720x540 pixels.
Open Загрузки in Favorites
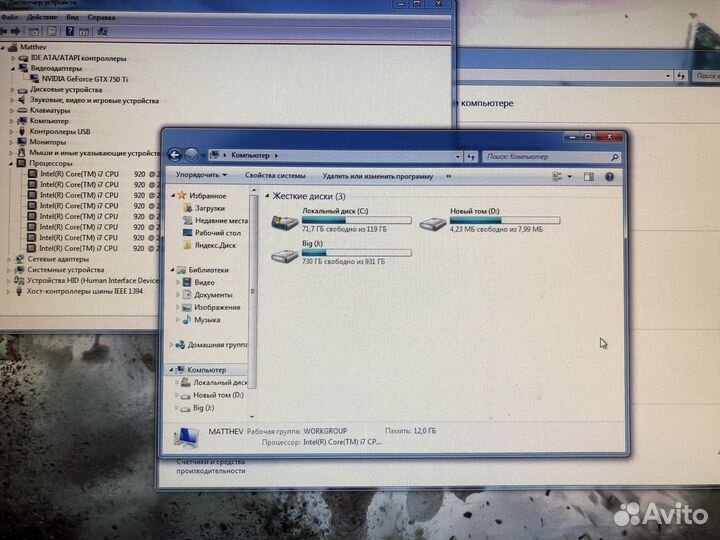point(210,208)
